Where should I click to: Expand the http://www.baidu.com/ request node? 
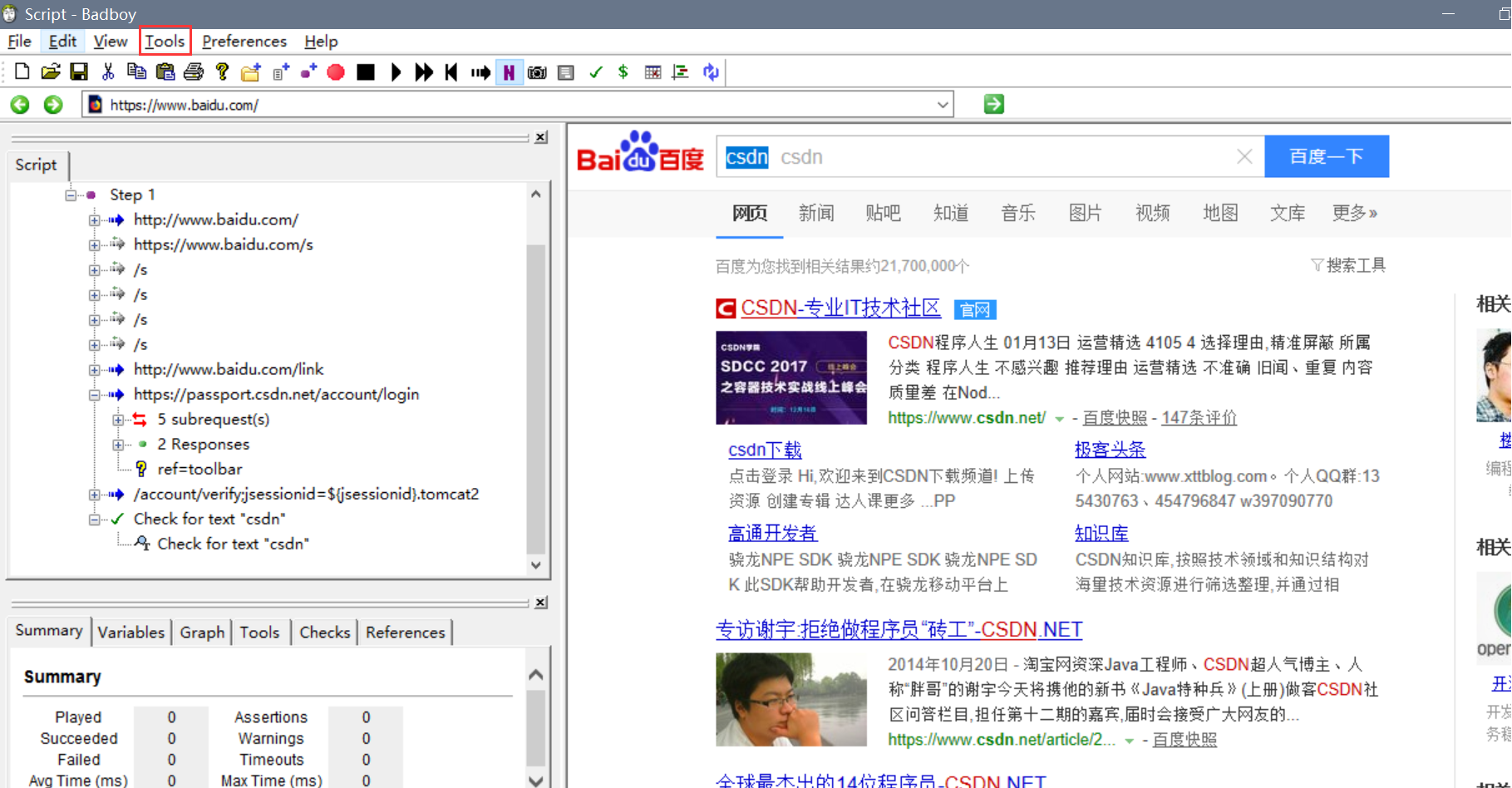click(95, 220)
